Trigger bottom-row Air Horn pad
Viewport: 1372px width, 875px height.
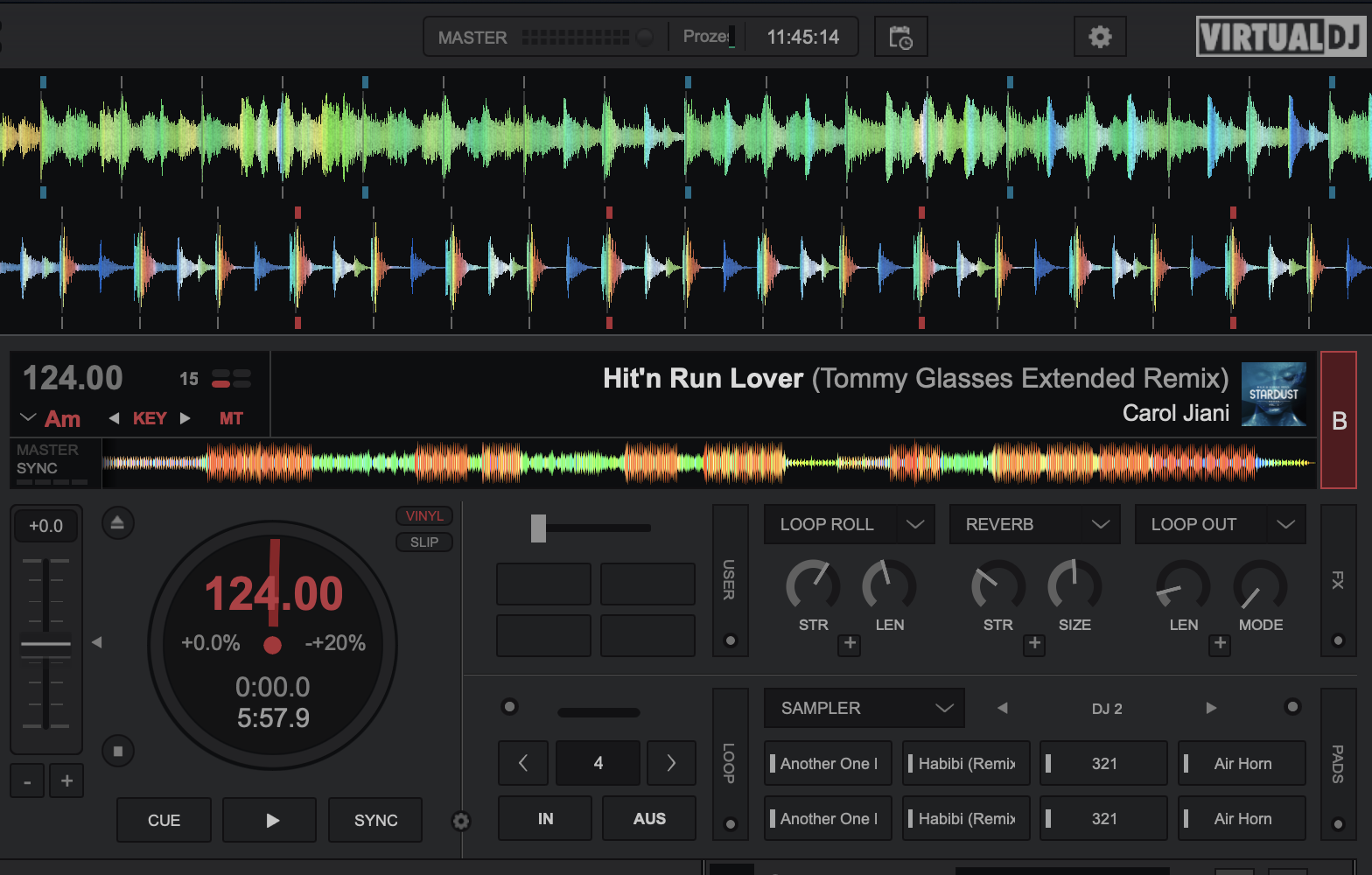1242,818
